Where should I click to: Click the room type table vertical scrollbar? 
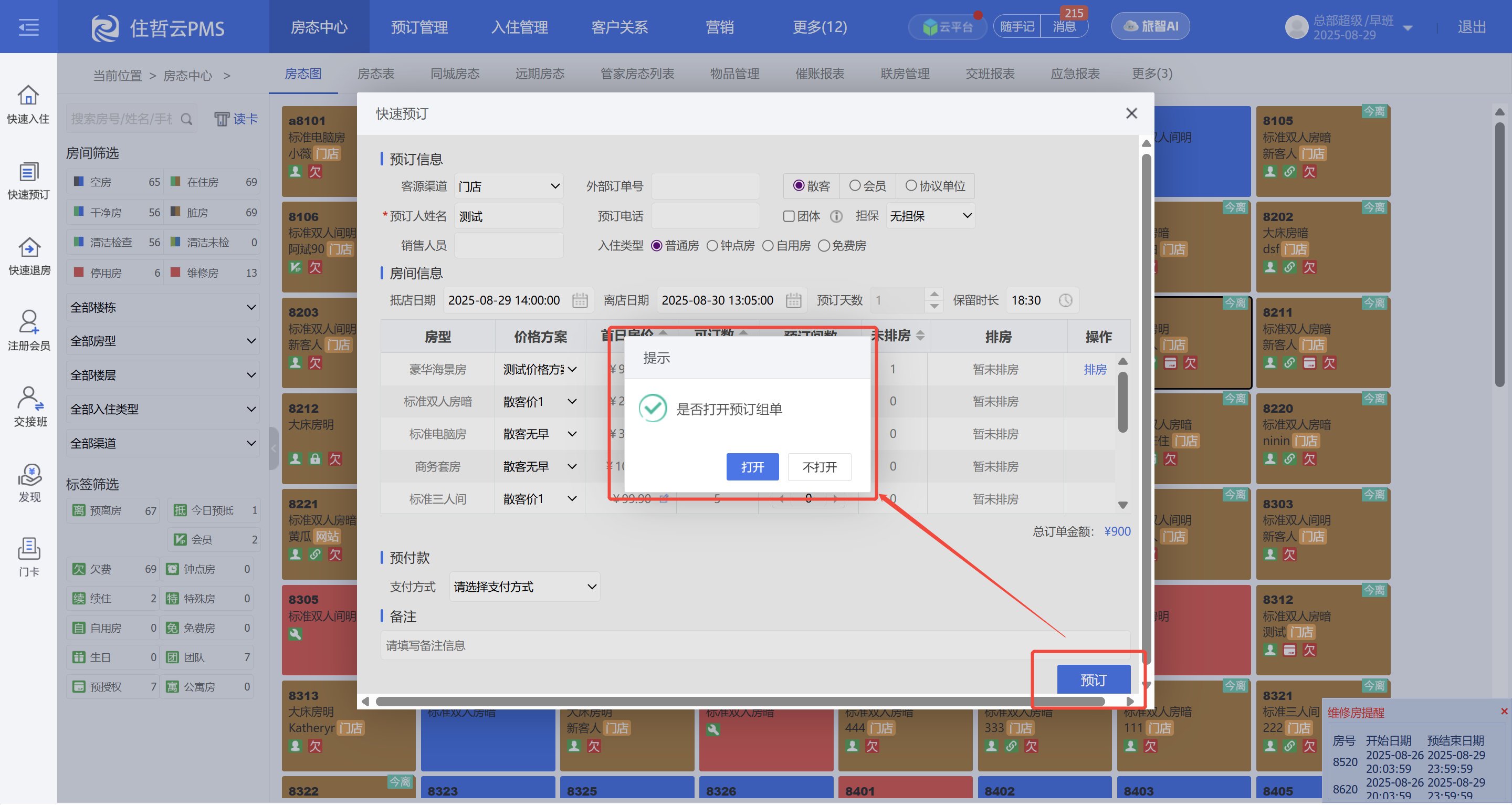1122,402
